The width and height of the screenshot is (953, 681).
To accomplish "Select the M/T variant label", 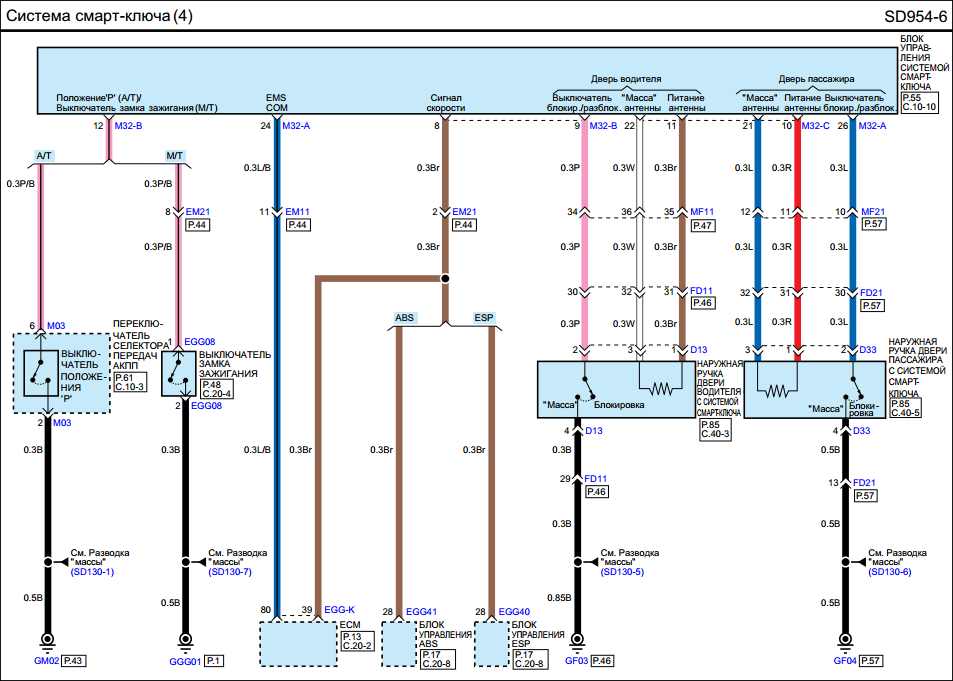I will pos(174,156).
